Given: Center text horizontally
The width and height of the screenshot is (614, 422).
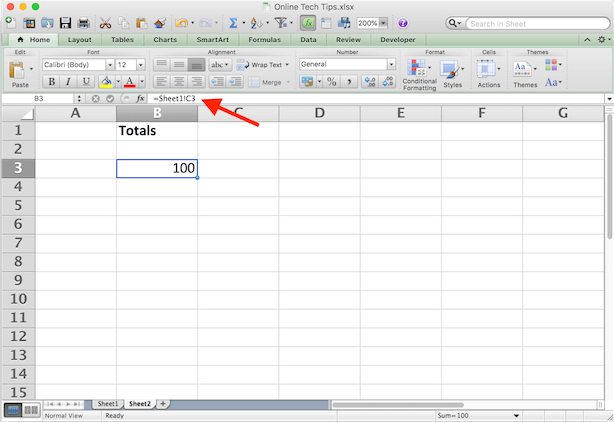Looking at the screenshot, I should tap(179, 82).
